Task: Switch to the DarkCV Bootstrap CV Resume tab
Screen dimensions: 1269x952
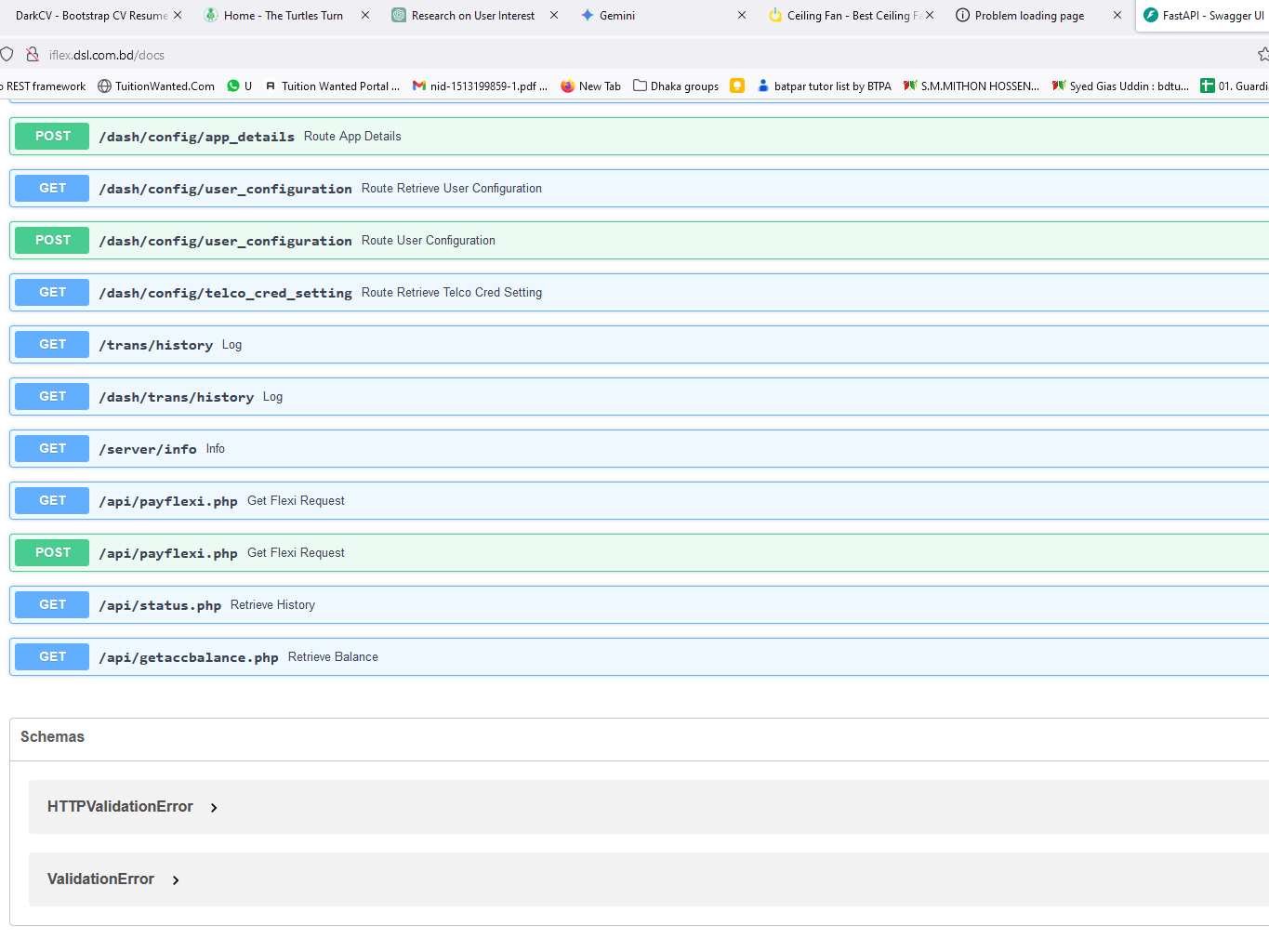Action: tap(90, 16)
